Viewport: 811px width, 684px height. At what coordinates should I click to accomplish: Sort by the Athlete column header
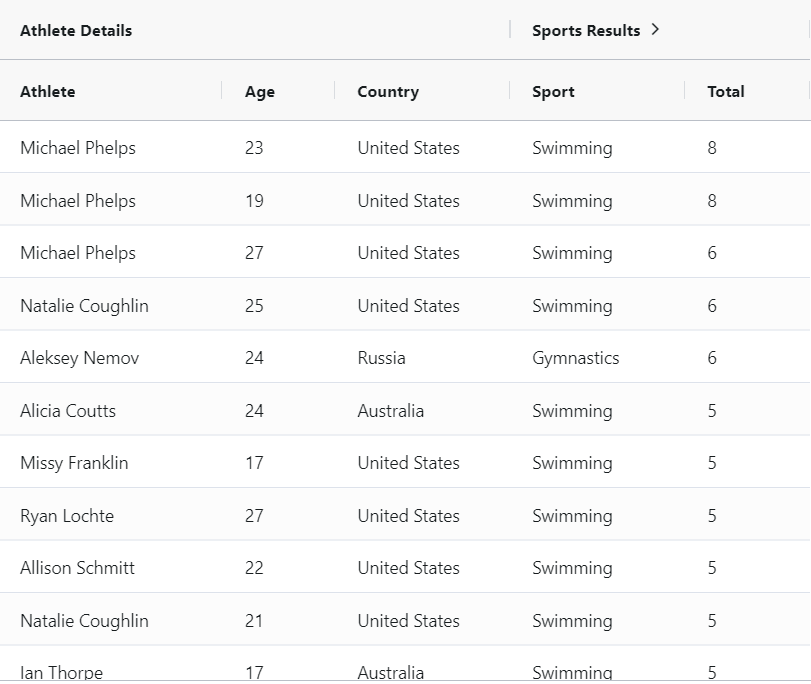click(48, 91)
